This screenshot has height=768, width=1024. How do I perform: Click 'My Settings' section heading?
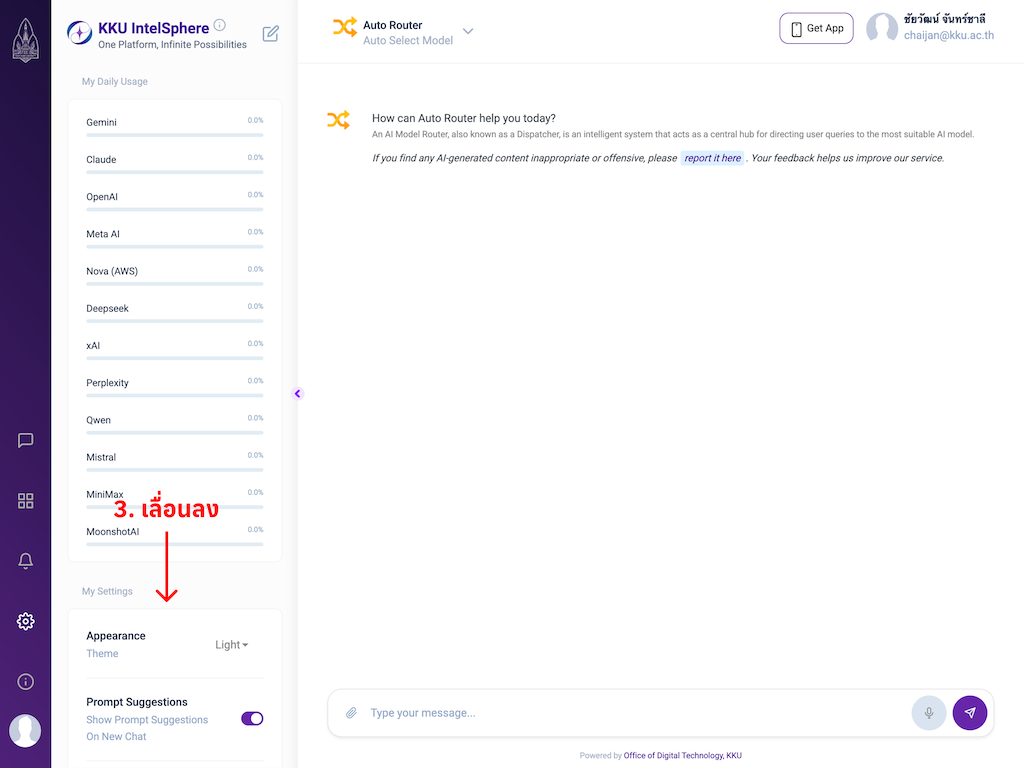[x=107, y=591]
